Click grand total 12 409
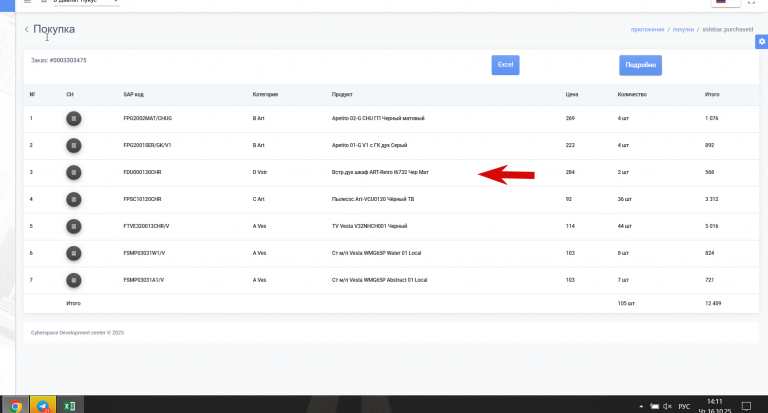Screen dimensions: 768x413 [x=713, y=303]
